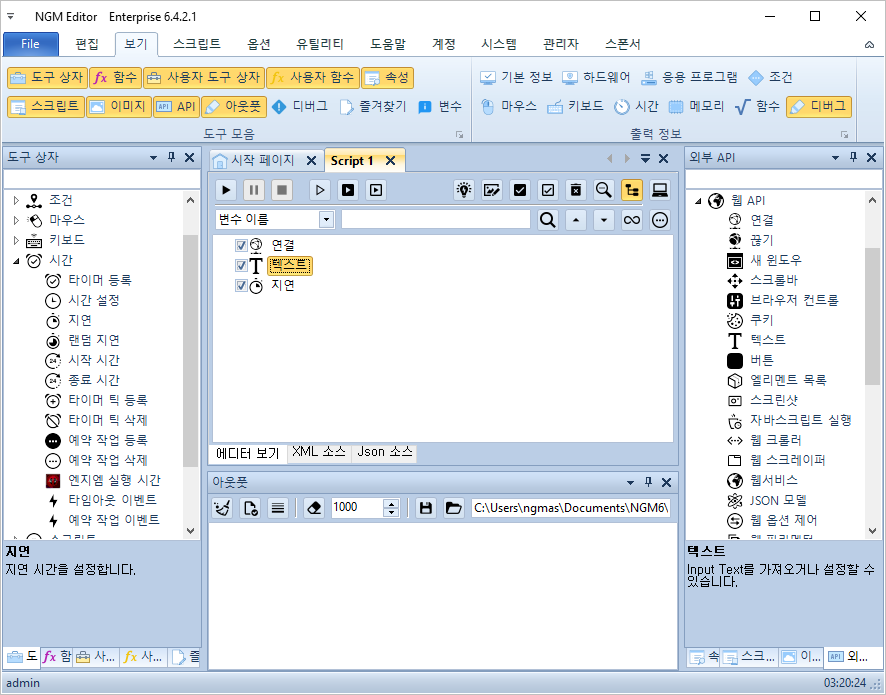Viewport: 886px width, 695px height.
Task: Open the File menu button
Action: tap(31, 44)
